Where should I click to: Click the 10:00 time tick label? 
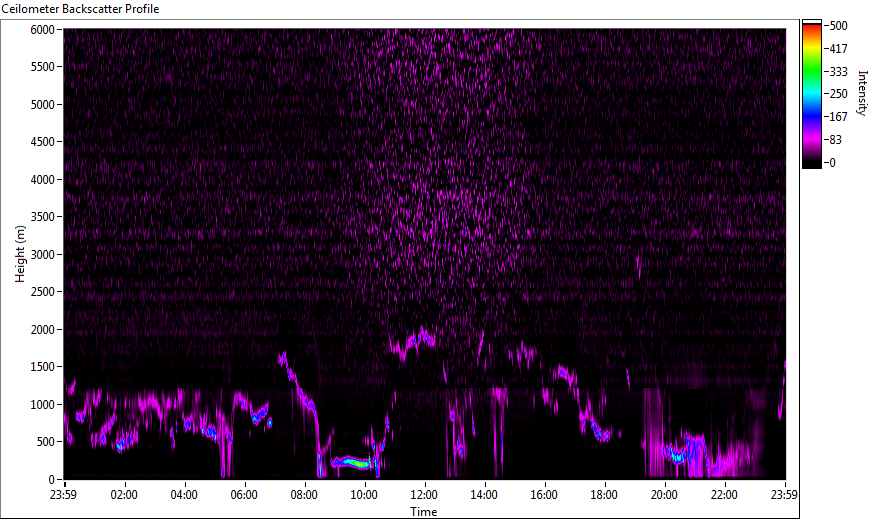pos(364,495)
